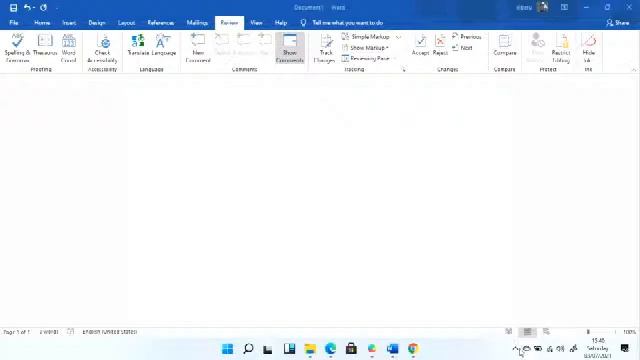
Task: Open the taskbar clock and date
Action: pos(598,349)
